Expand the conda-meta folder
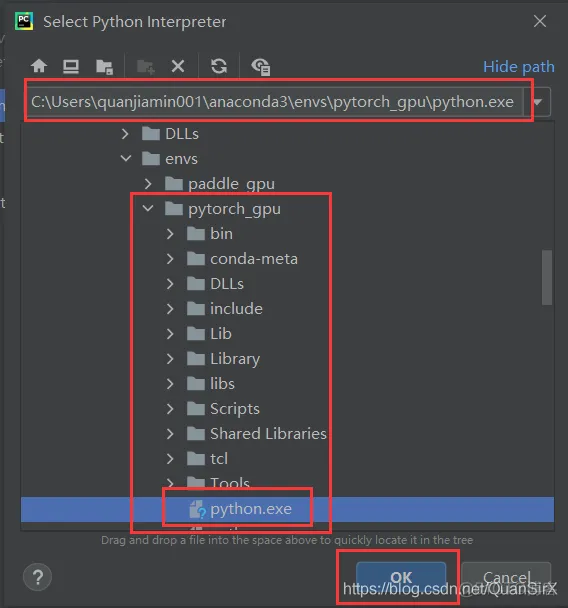Screen dimensions: 568x608 170,259
